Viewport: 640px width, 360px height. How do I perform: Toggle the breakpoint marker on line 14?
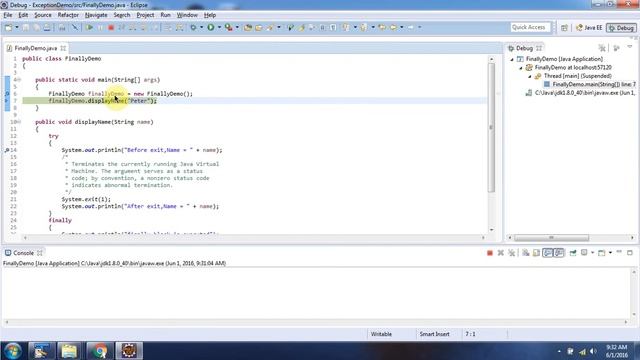click(7, 150)
